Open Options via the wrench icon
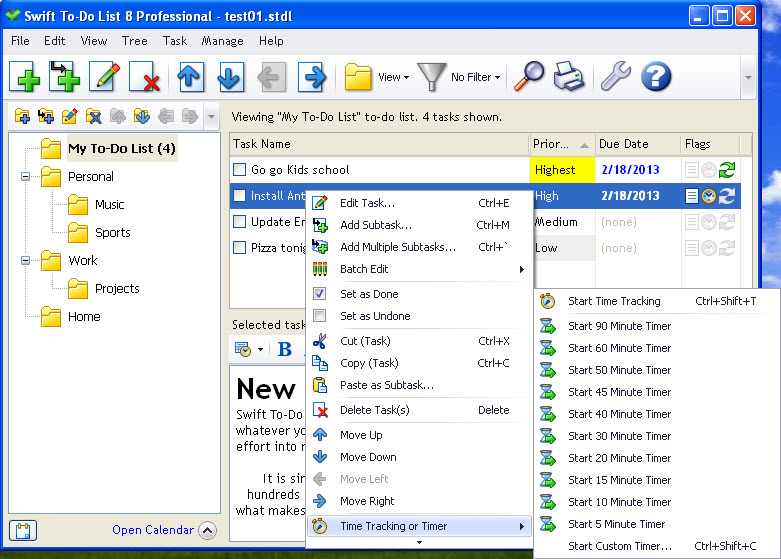This screenshot has width=781, height=559. (616, 76)
